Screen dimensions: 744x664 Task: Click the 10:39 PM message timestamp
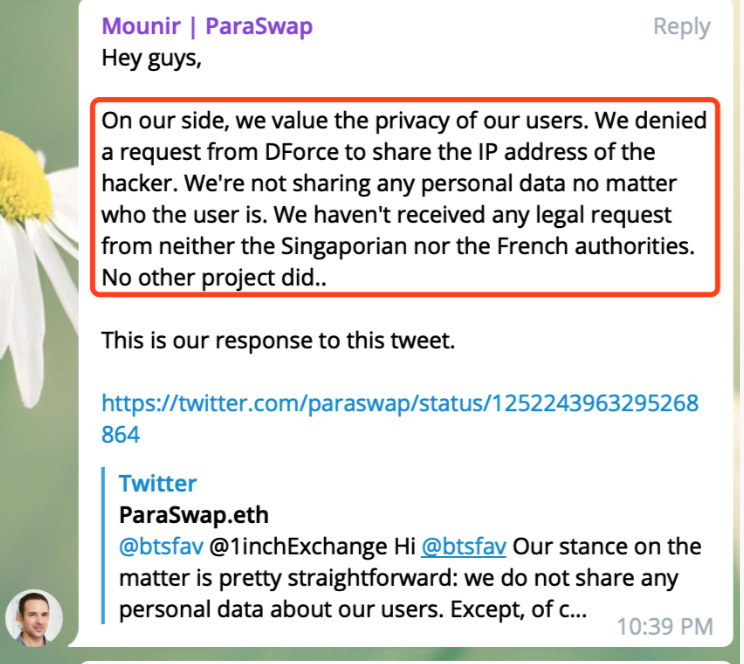click(664, 626)
